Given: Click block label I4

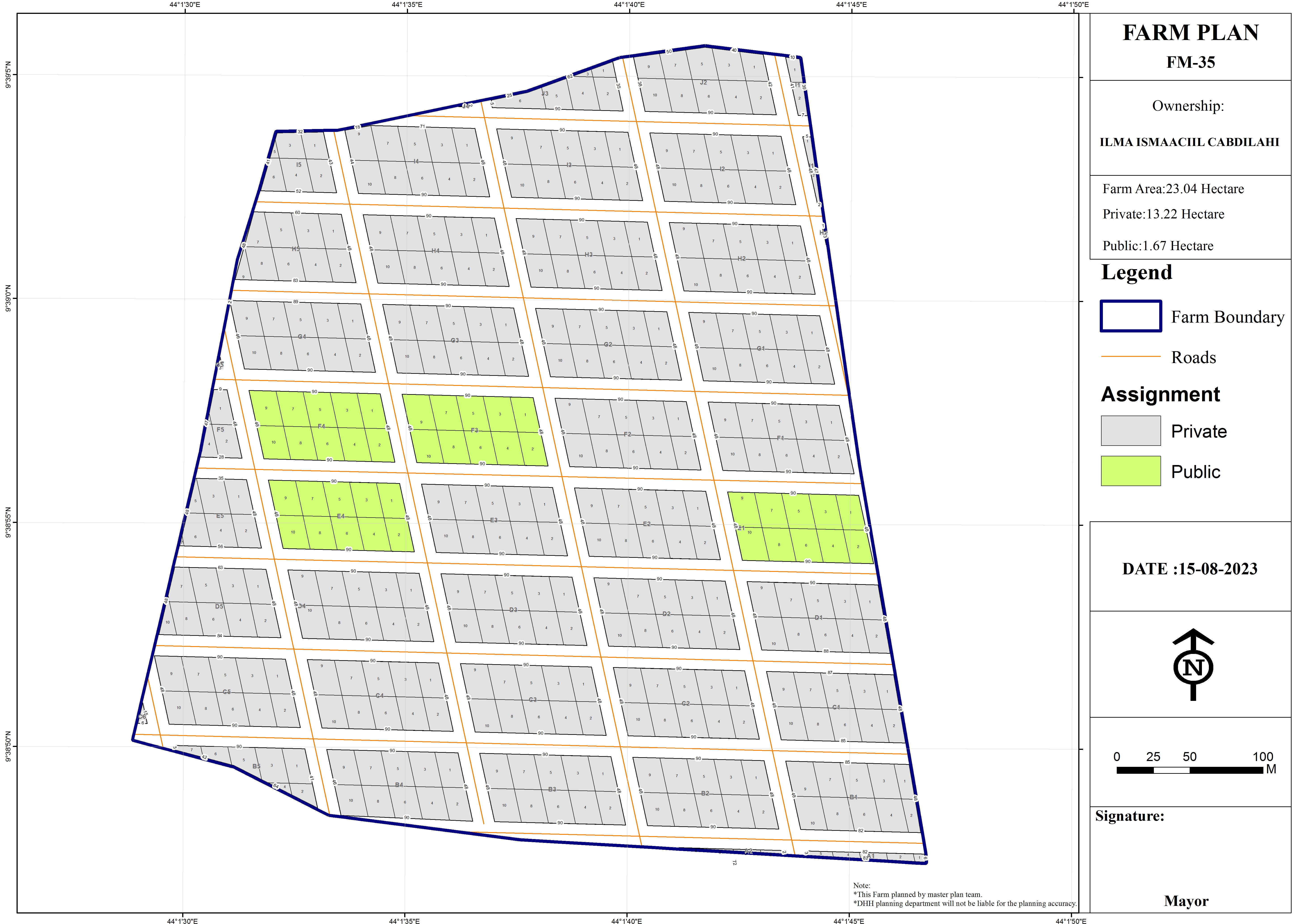Looking at the screenshot, I should 416,161.
